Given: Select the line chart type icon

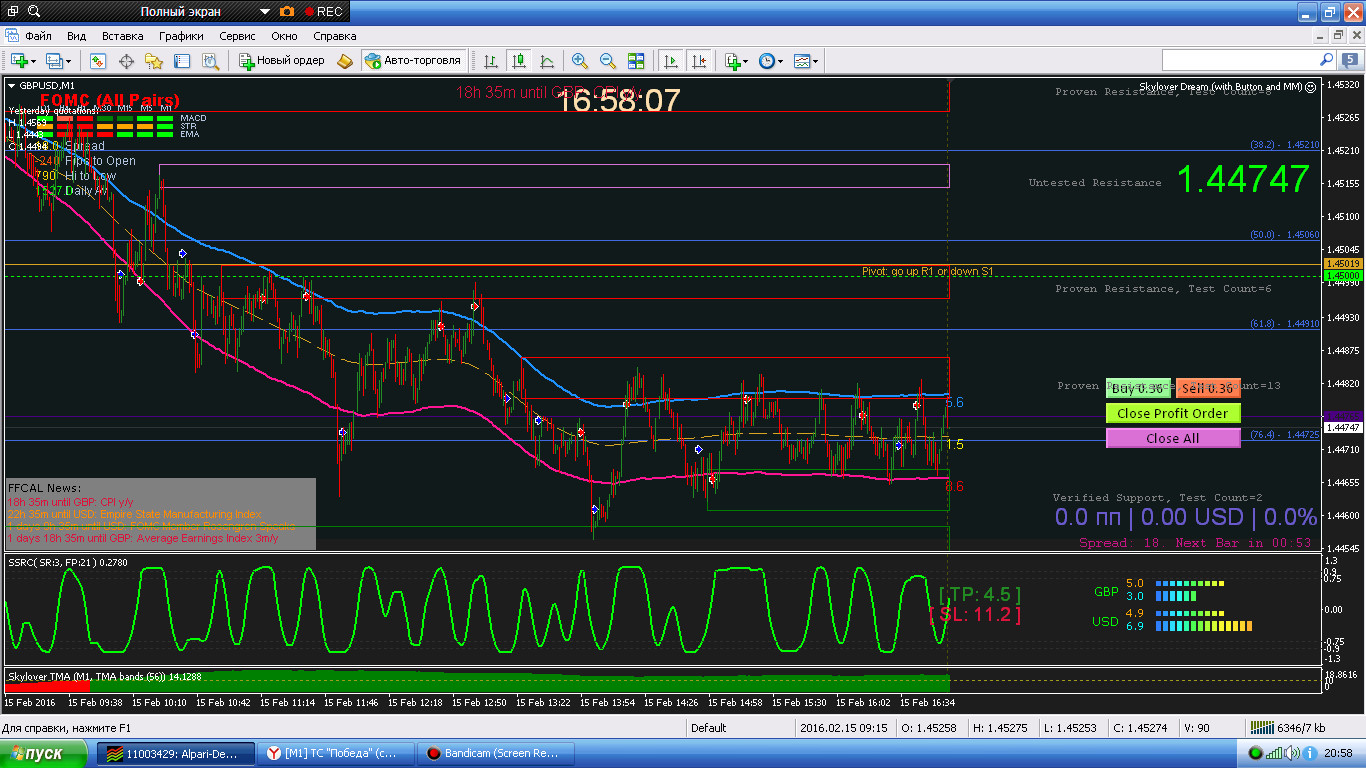Looking at the screenshot, I should point(547,61).
